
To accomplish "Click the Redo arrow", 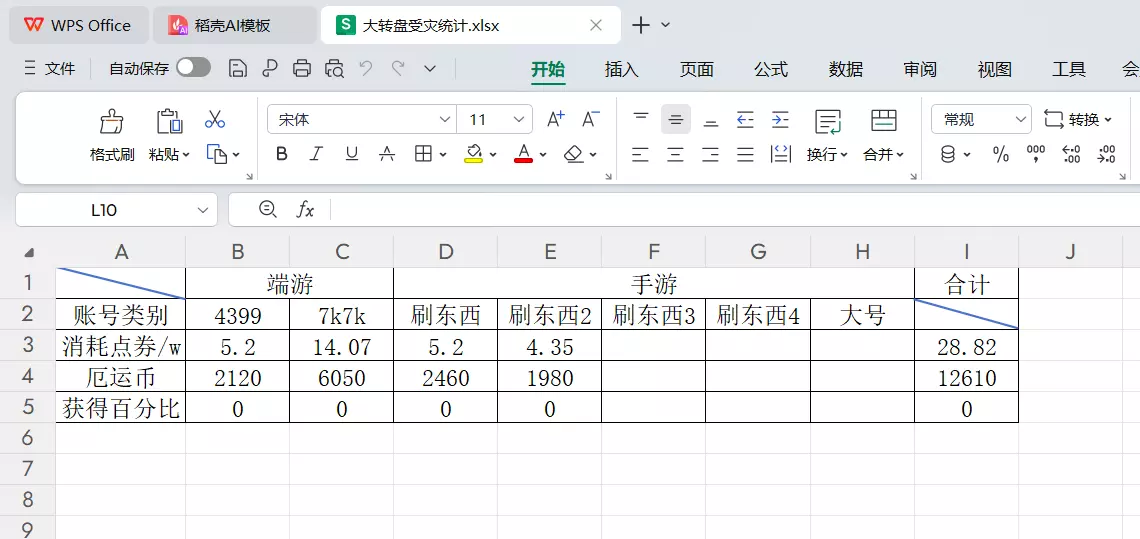I will 398,68.
